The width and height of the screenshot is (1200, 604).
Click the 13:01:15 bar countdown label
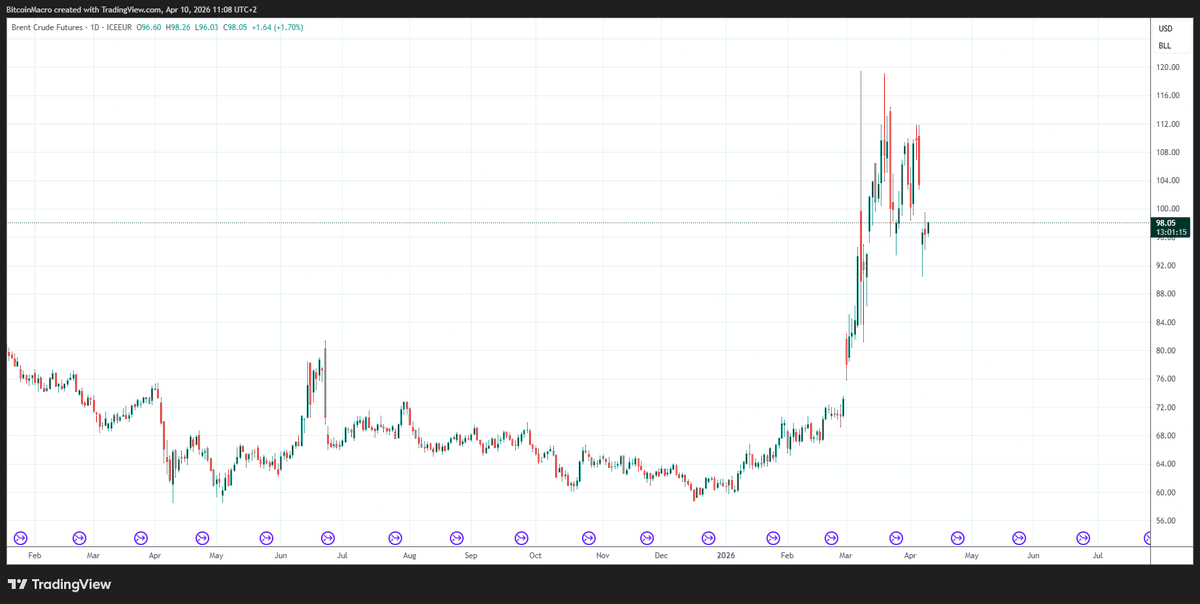pos(1171,232)
